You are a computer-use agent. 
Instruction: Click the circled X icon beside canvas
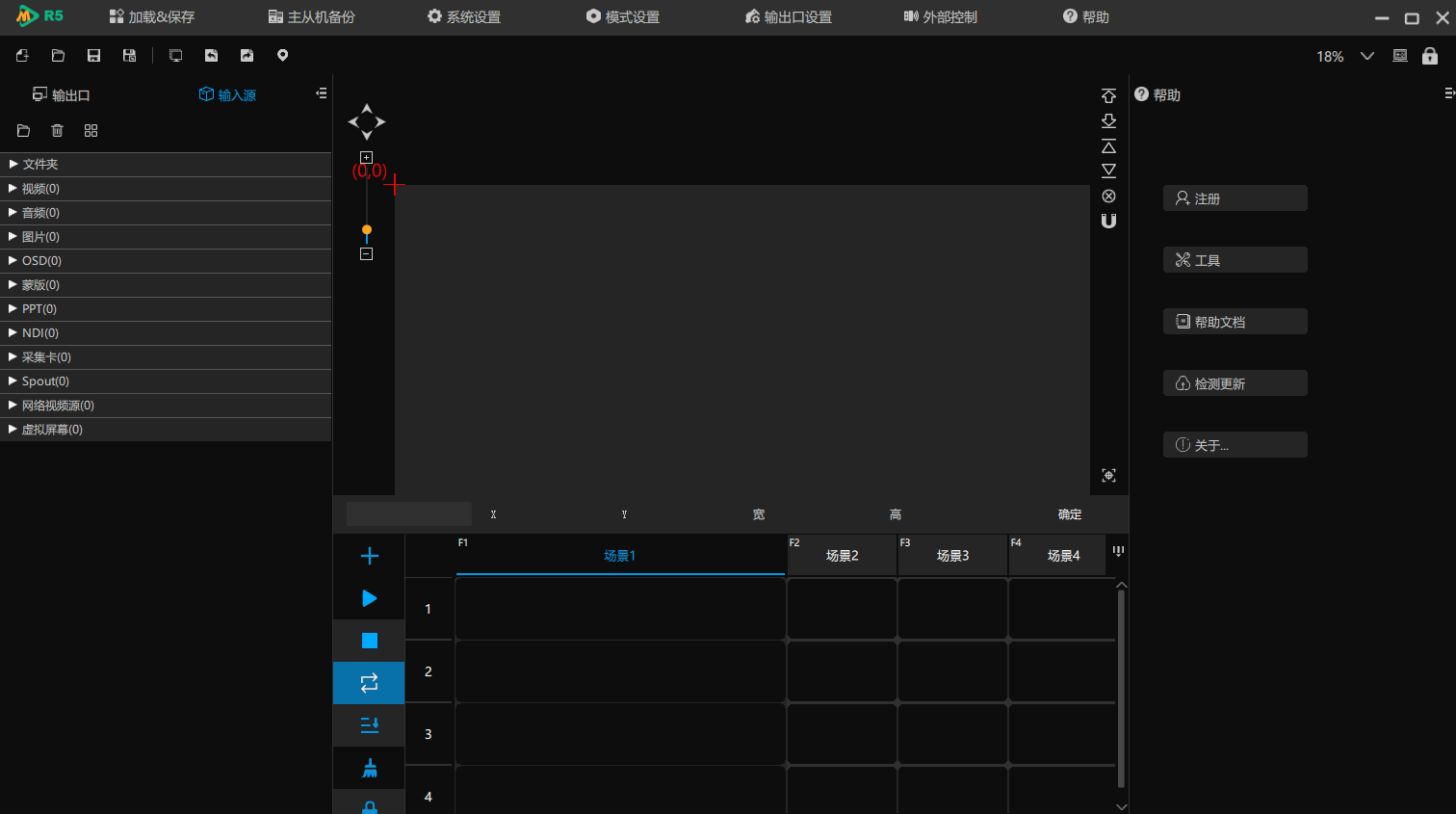(1108, 196)
